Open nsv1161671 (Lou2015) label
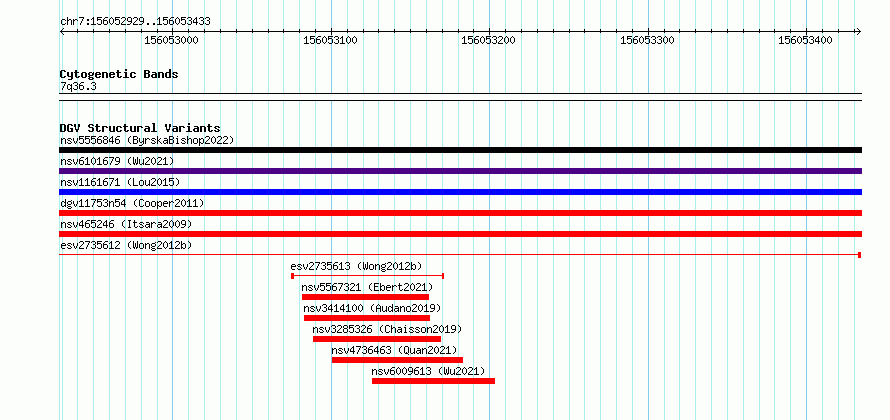890x420 pixels. click(x=120, y=182)
